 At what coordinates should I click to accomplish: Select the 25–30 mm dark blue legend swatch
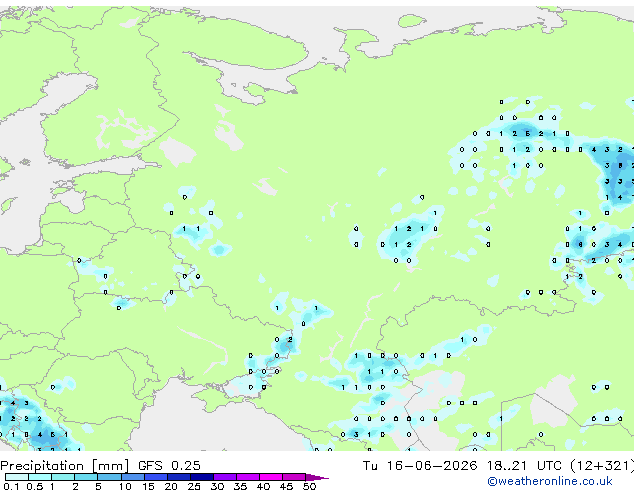(x=202, y=477)
